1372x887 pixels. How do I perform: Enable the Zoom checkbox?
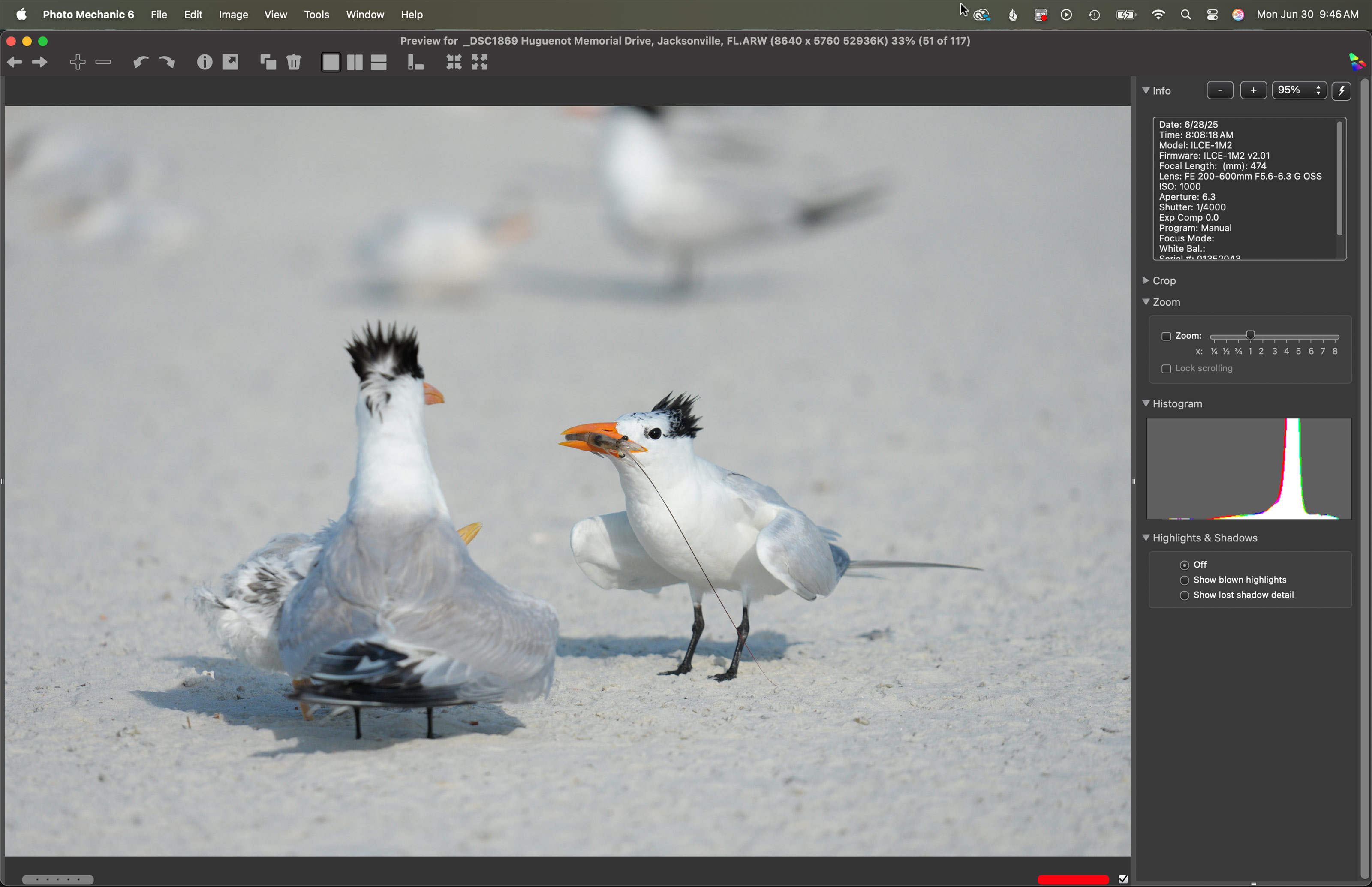1166,337
